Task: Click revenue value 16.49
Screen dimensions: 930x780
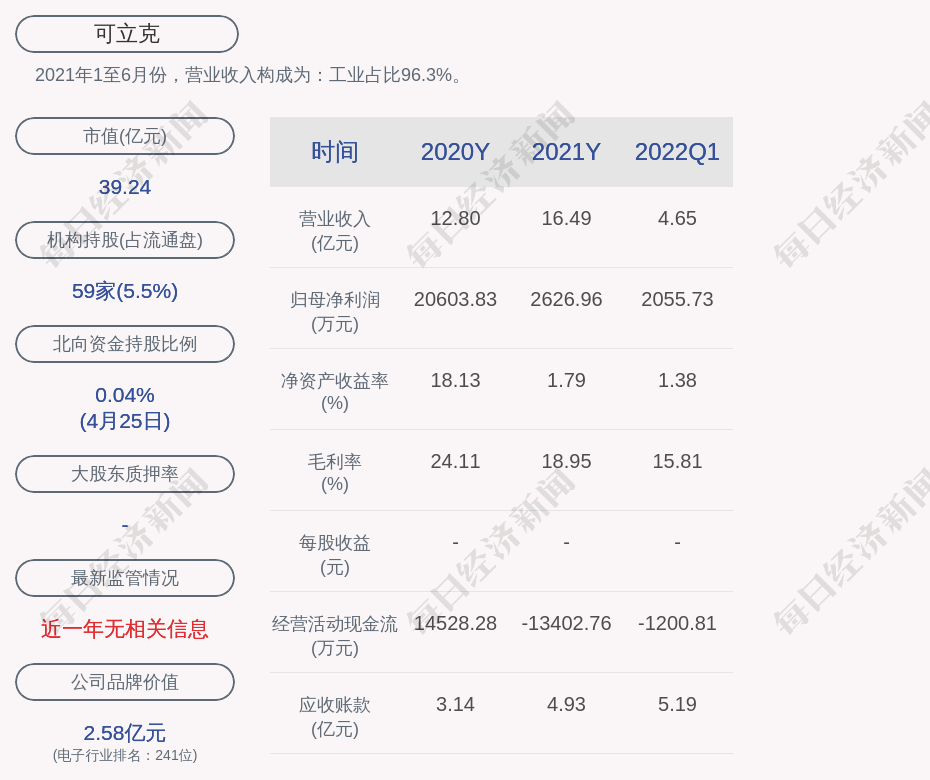Action: (566, 218)
